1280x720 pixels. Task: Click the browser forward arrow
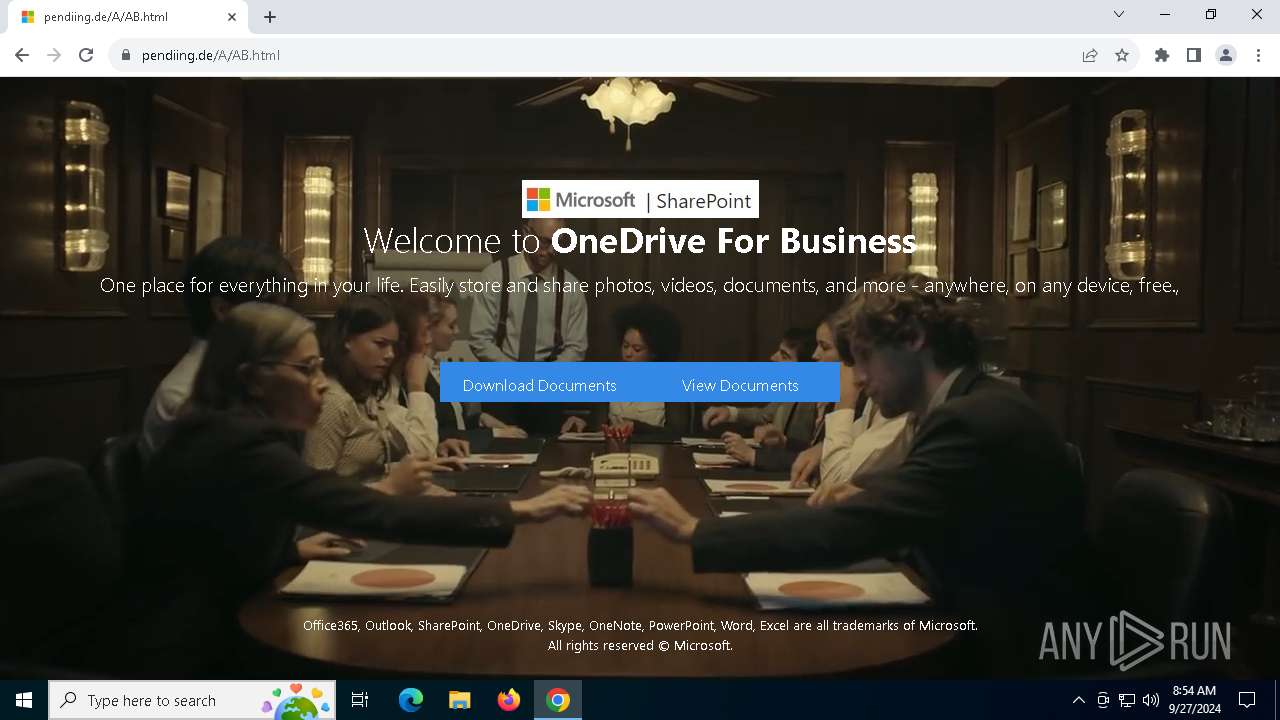[x=54, y=55]
